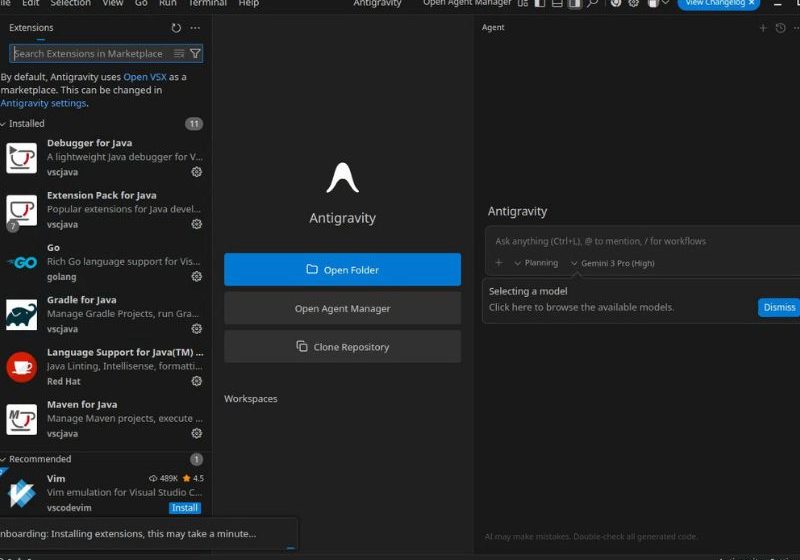Open the Selection menu
Image resolution: width=800 pixels, height=560 pixels.
[x=70, y=3]
